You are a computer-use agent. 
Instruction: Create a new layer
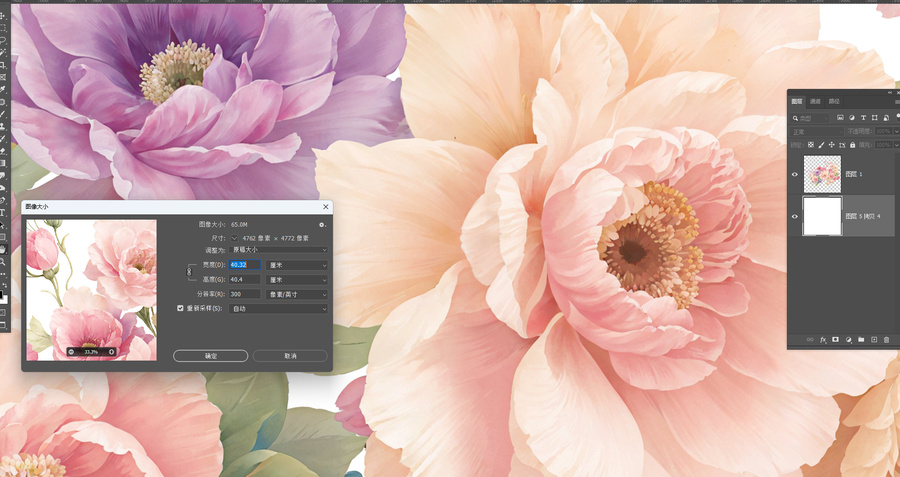coord(874,340)
